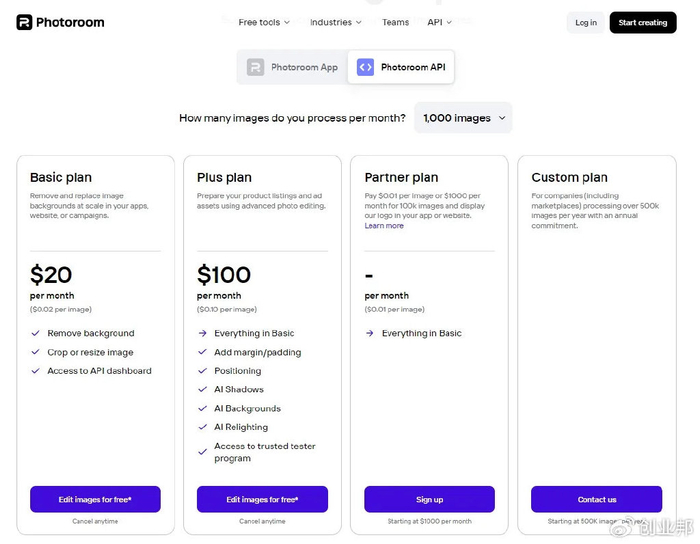Click the Remove background checkmark icon
Viewport: 700px width, 544px height.
point(36,333)
